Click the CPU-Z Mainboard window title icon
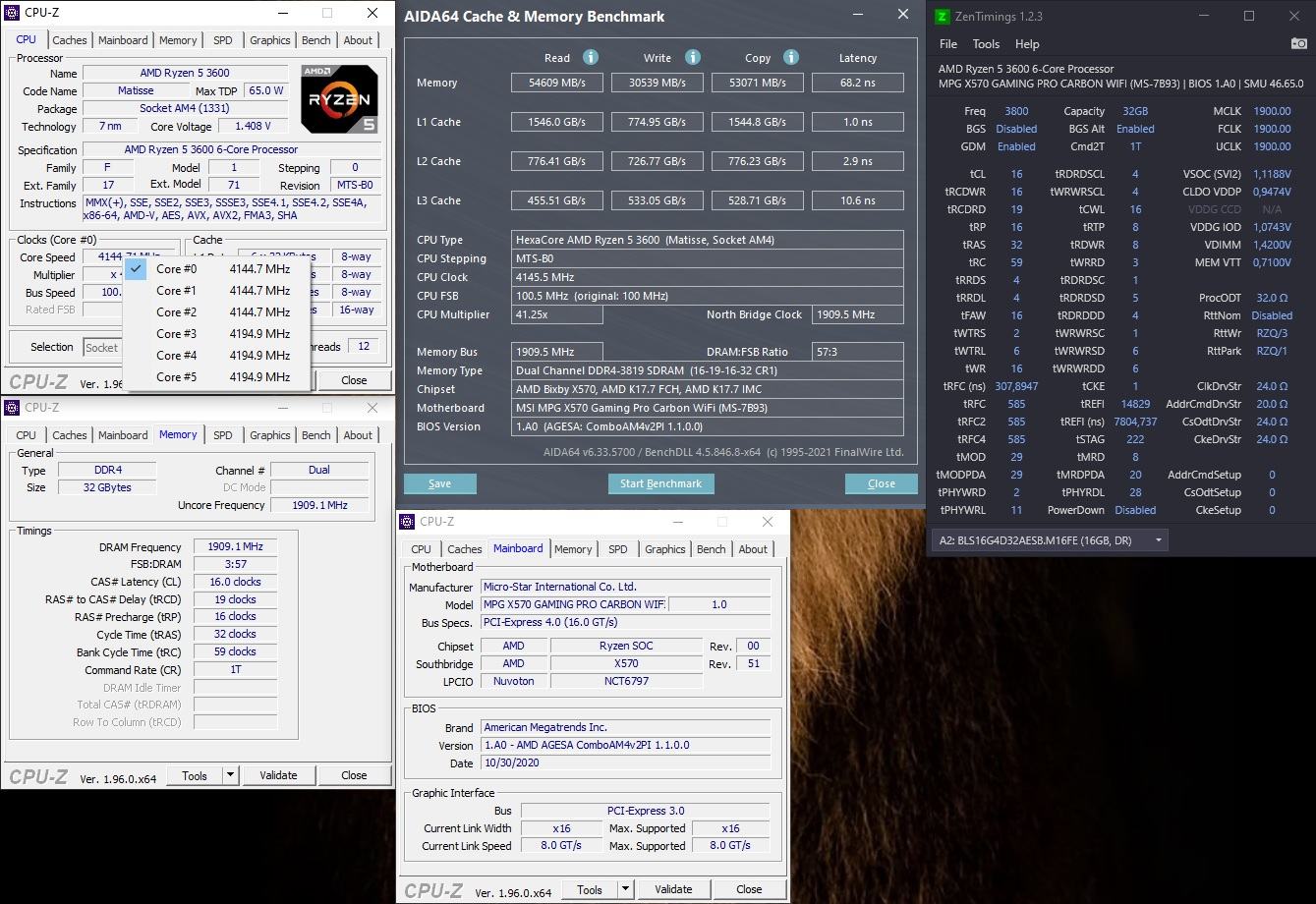The image size is (1316, 904). coord(408,522)
